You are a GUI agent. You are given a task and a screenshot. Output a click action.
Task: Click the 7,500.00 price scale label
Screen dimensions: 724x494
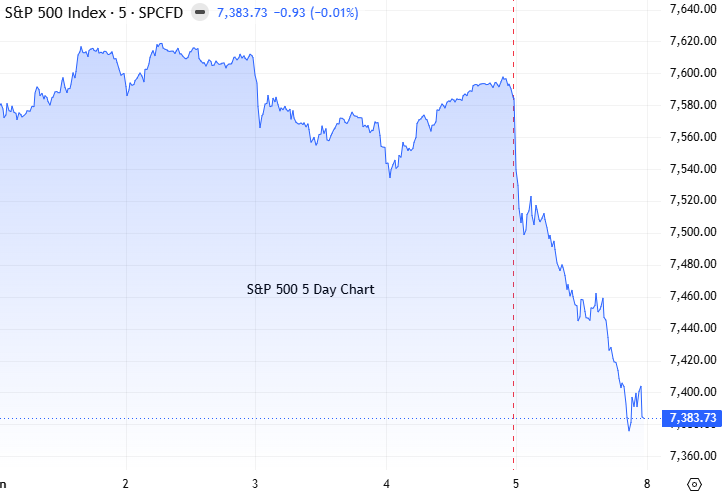coord(693,232)
